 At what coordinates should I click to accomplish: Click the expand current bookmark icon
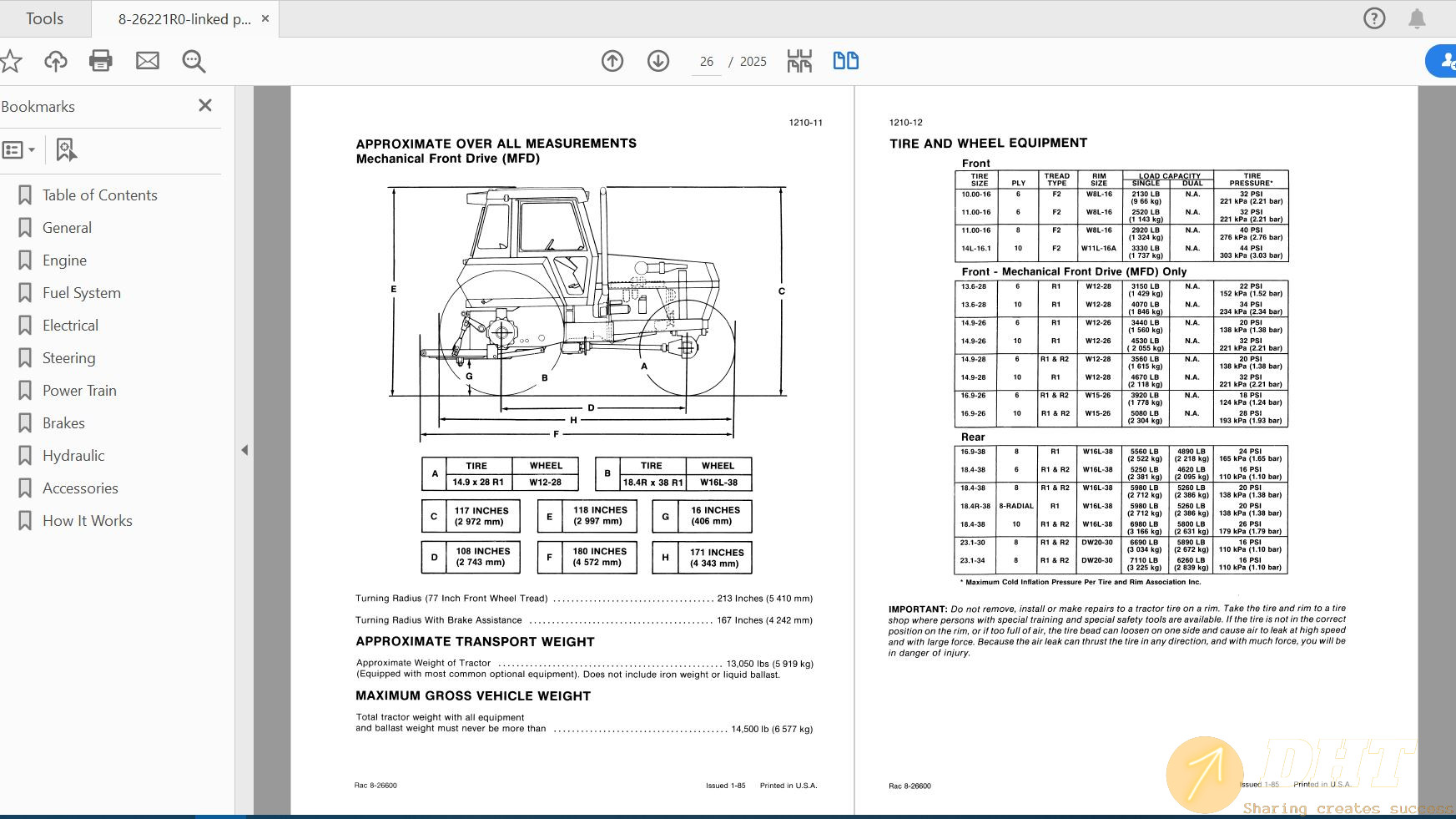pos(66,150)
